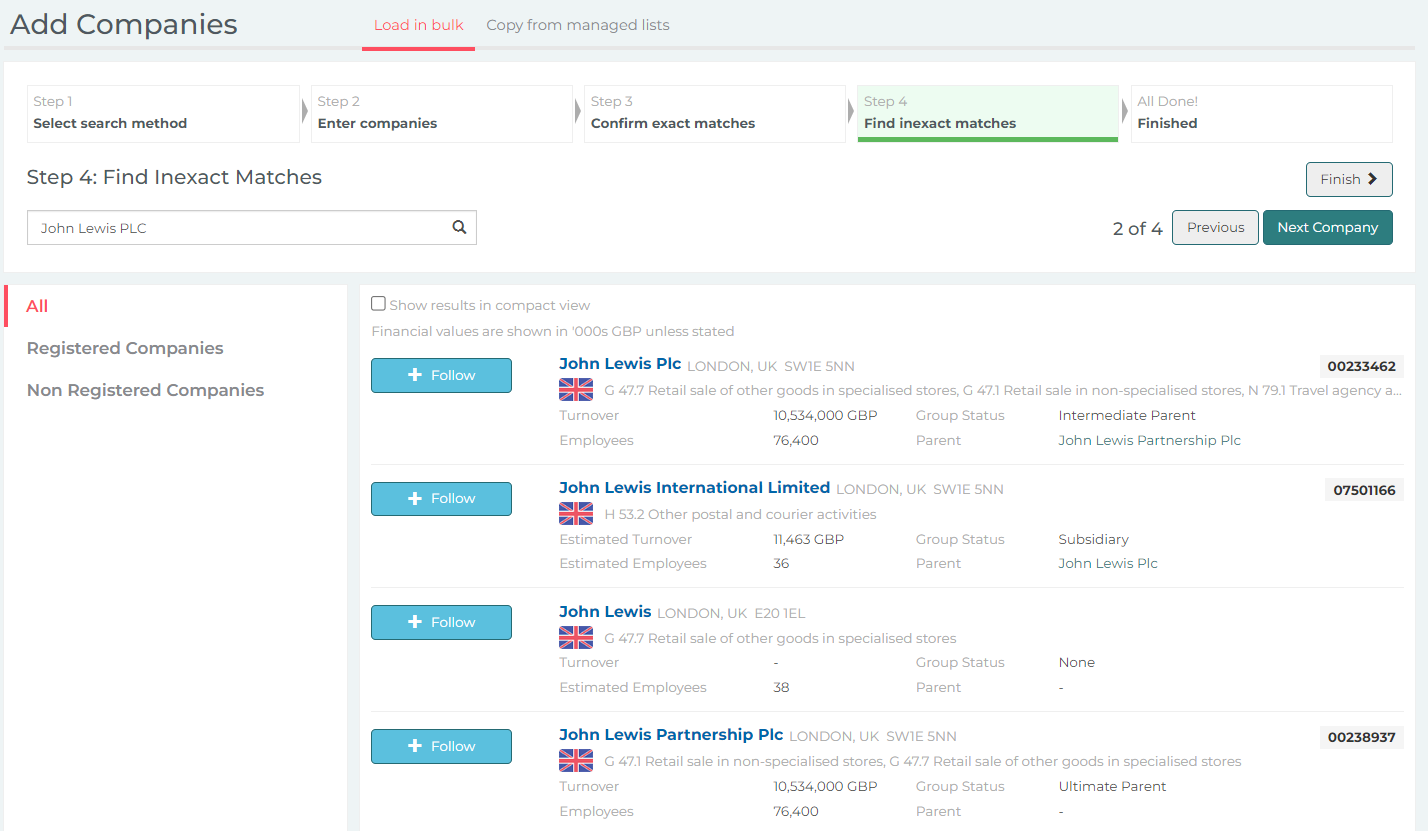The image size is (1428, 831).
Task: Click the Next Company button
Action: [x=1328, y=227]
